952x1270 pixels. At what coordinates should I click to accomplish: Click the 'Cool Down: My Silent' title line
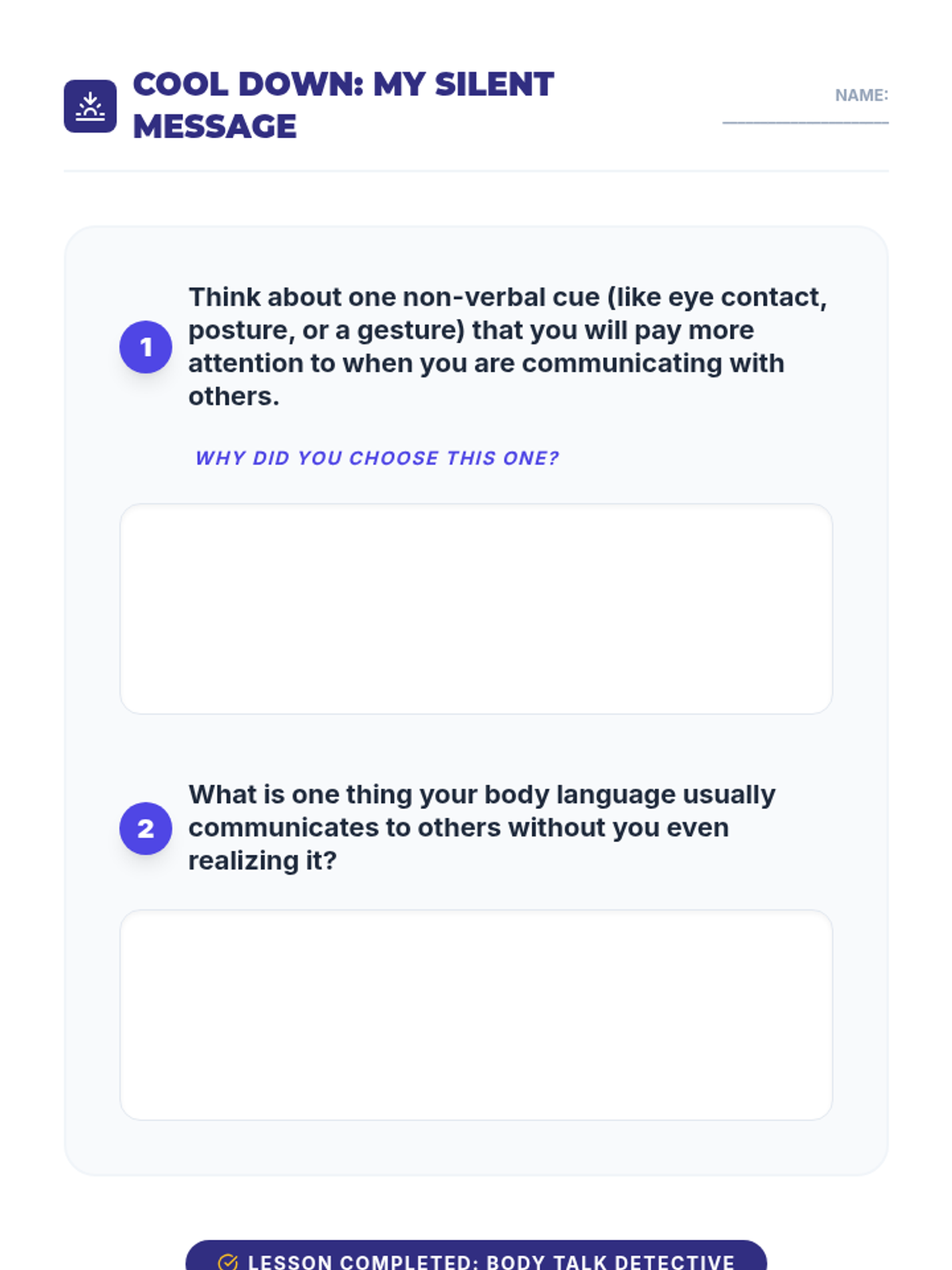click(x=344, y=84)
